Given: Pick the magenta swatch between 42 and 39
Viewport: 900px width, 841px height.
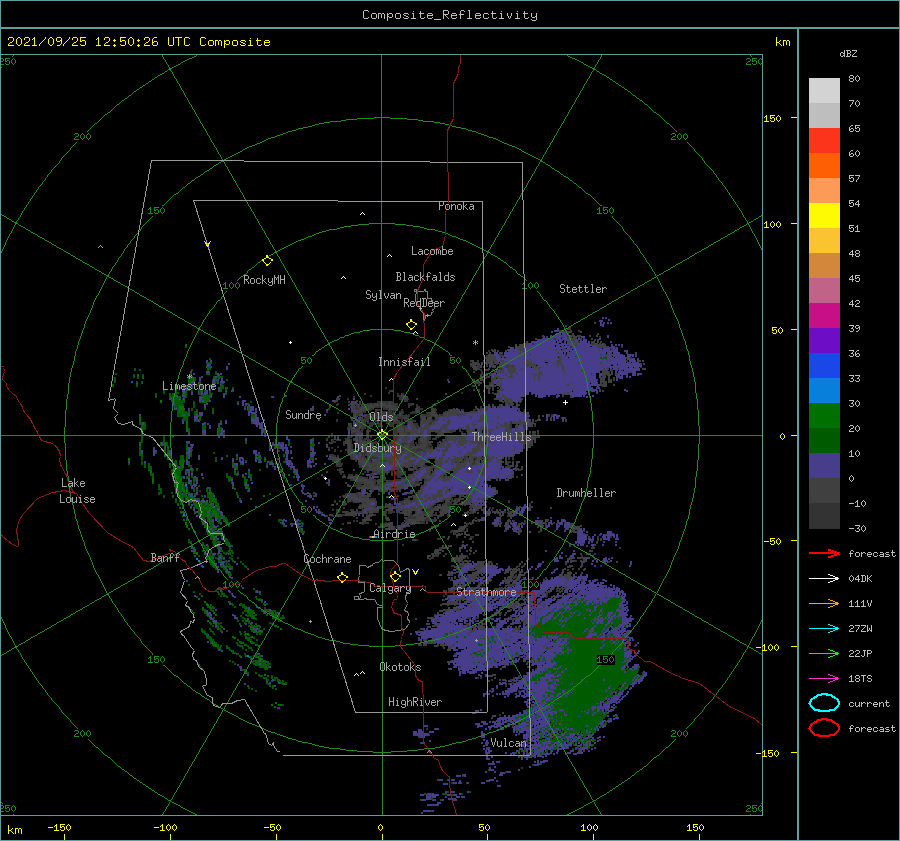Looking at the screenshot, I should [824, 316].
